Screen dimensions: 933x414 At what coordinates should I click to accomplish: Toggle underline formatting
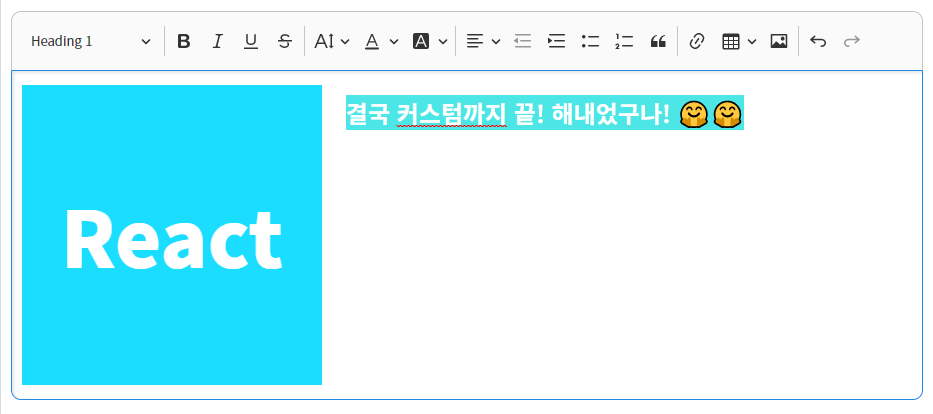click(x=251, y=41)
